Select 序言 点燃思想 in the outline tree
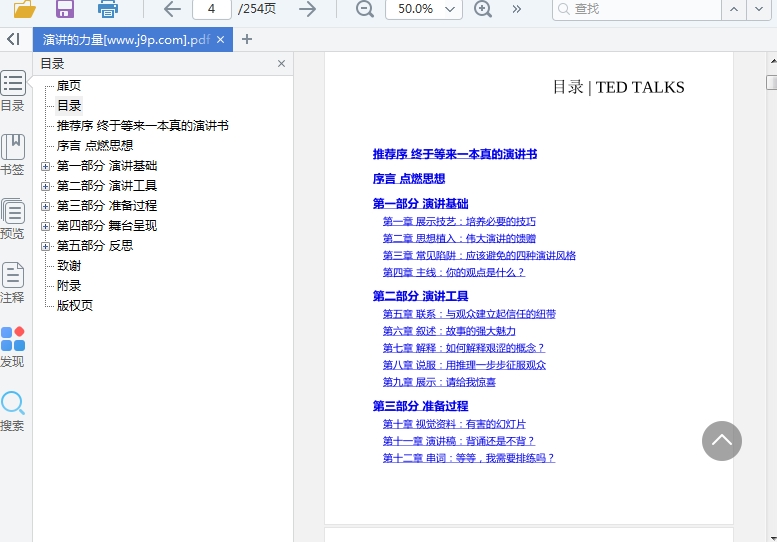Viewport: 777px width, 542px height. 95,146
